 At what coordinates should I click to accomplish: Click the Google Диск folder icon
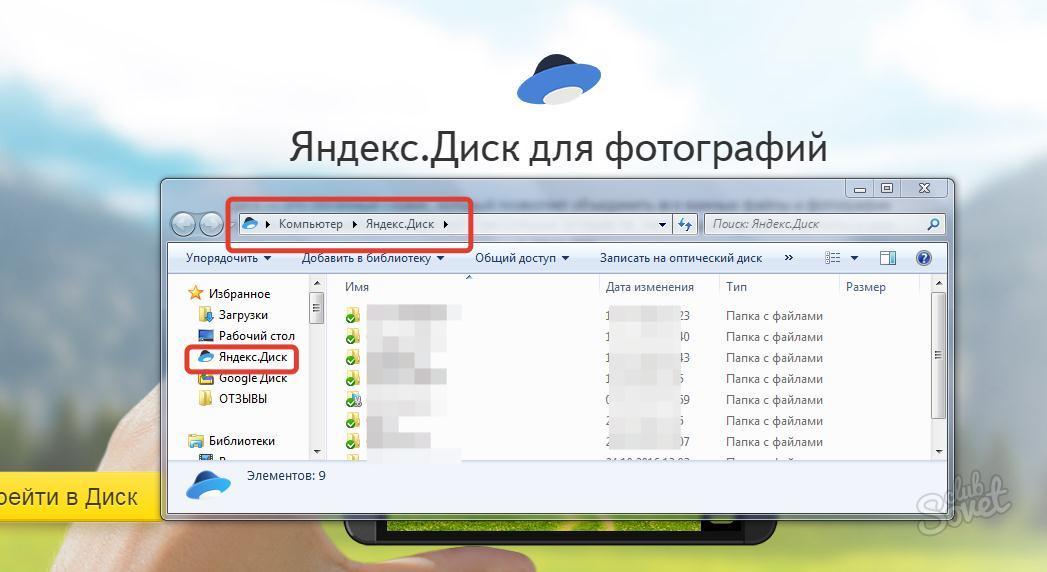click(206, 378)
